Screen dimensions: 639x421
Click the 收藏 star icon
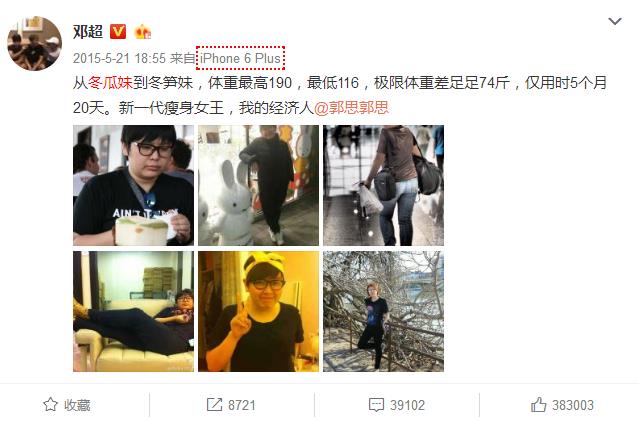[x=50, y=405]
